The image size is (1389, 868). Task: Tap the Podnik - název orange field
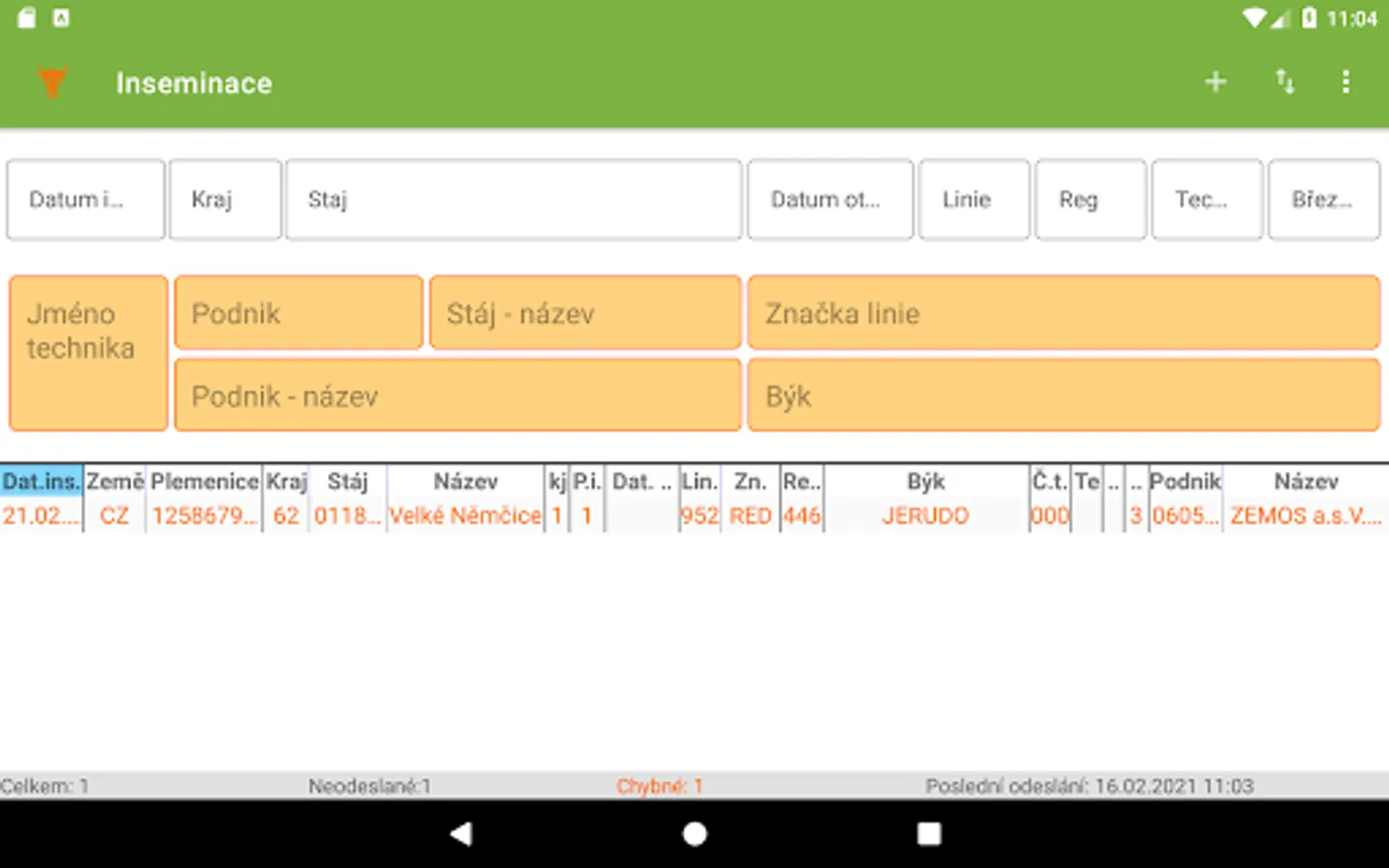(458, 394)
